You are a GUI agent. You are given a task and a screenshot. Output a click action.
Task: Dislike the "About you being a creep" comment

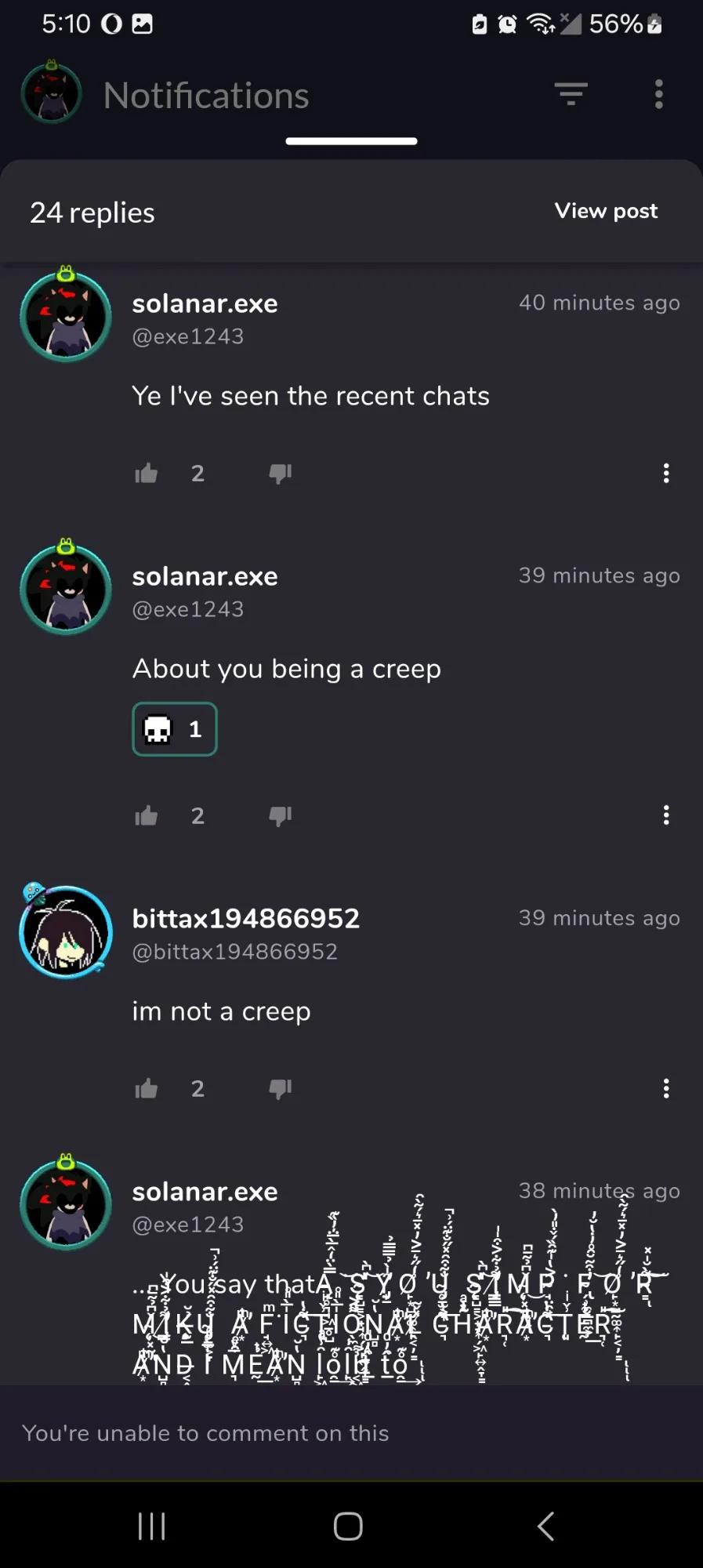(281, 816)
